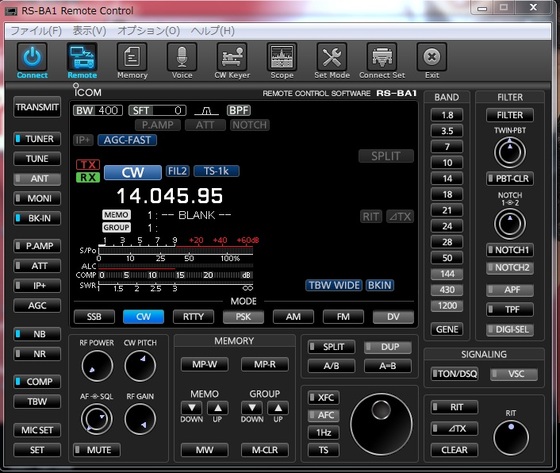
Task: Select AM mode
Action: click(x=293, y=317)
